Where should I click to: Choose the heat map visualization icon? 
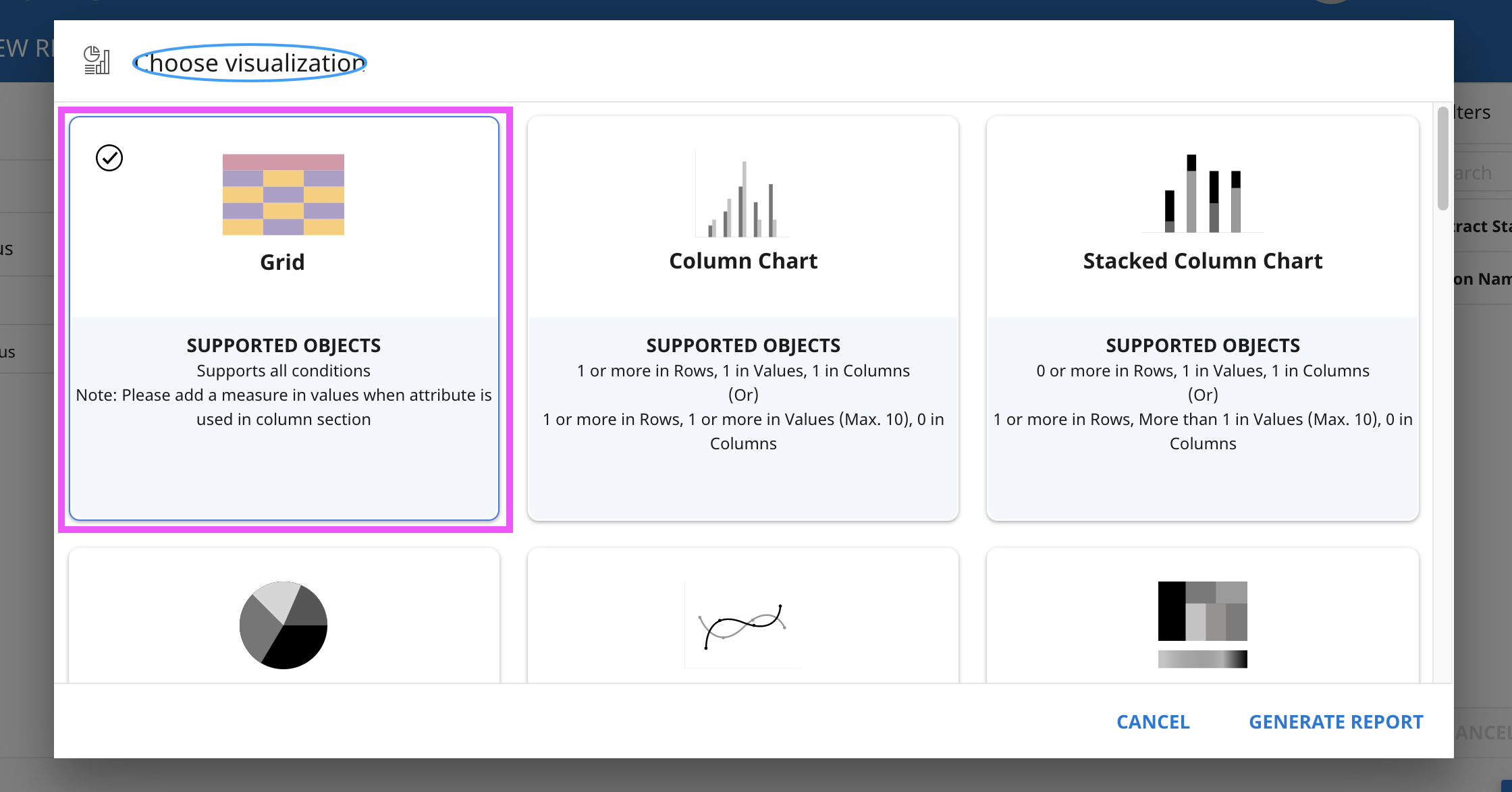tap(1202, 624)
